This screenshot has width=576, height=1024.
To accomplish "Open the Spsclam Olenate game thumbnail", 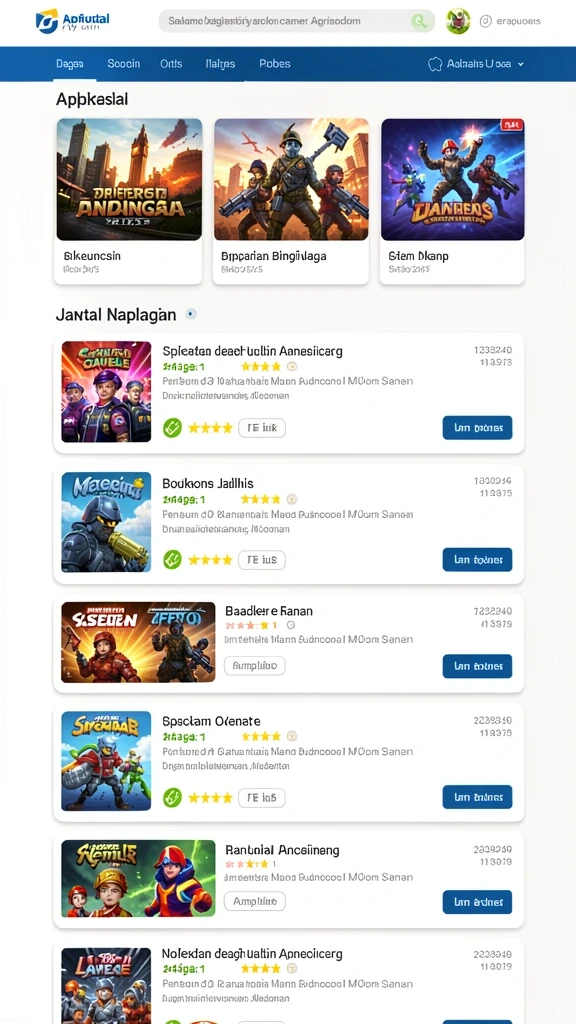I will tap(106, 761).
